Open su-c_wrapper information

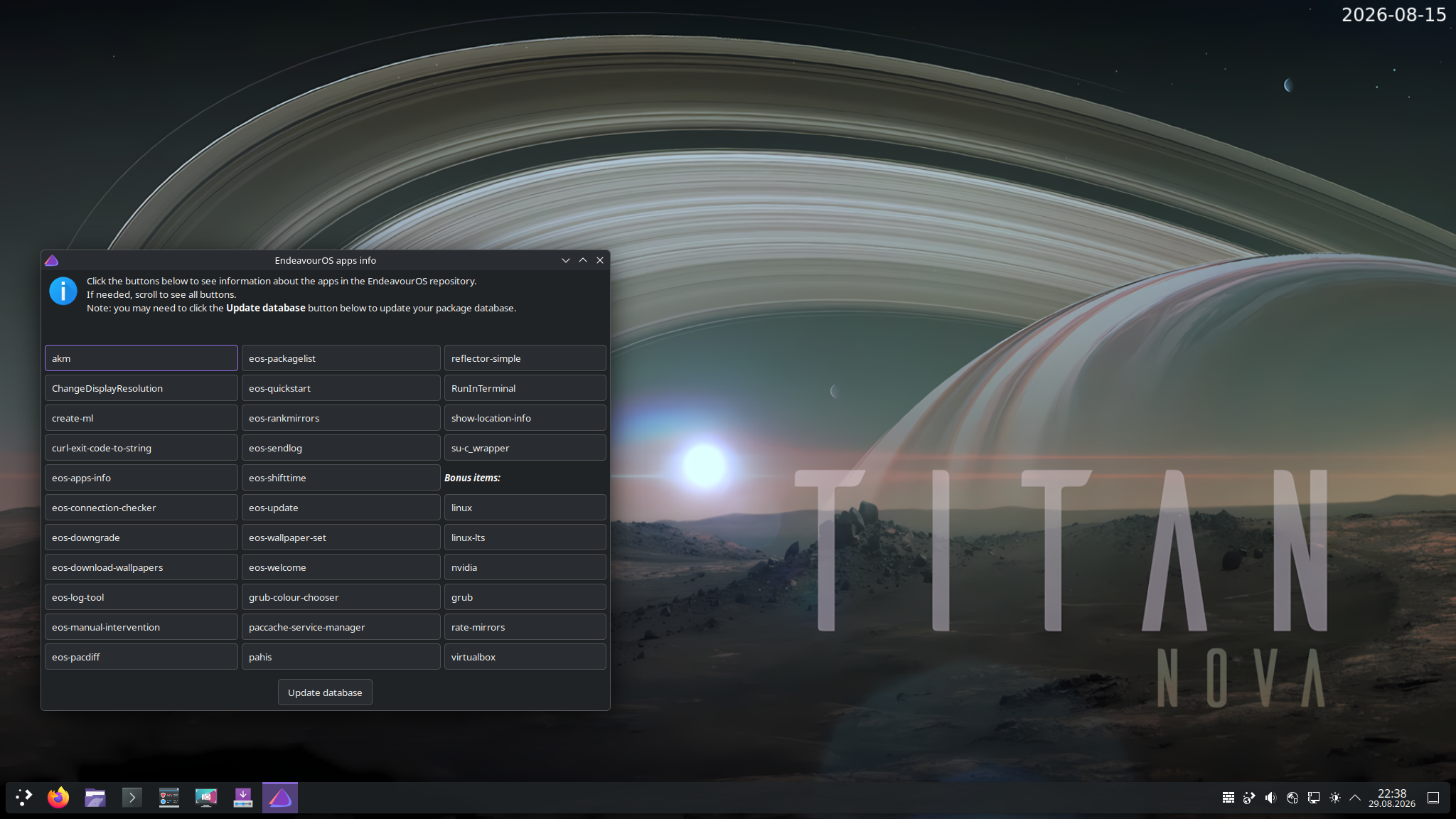(525, 448)
